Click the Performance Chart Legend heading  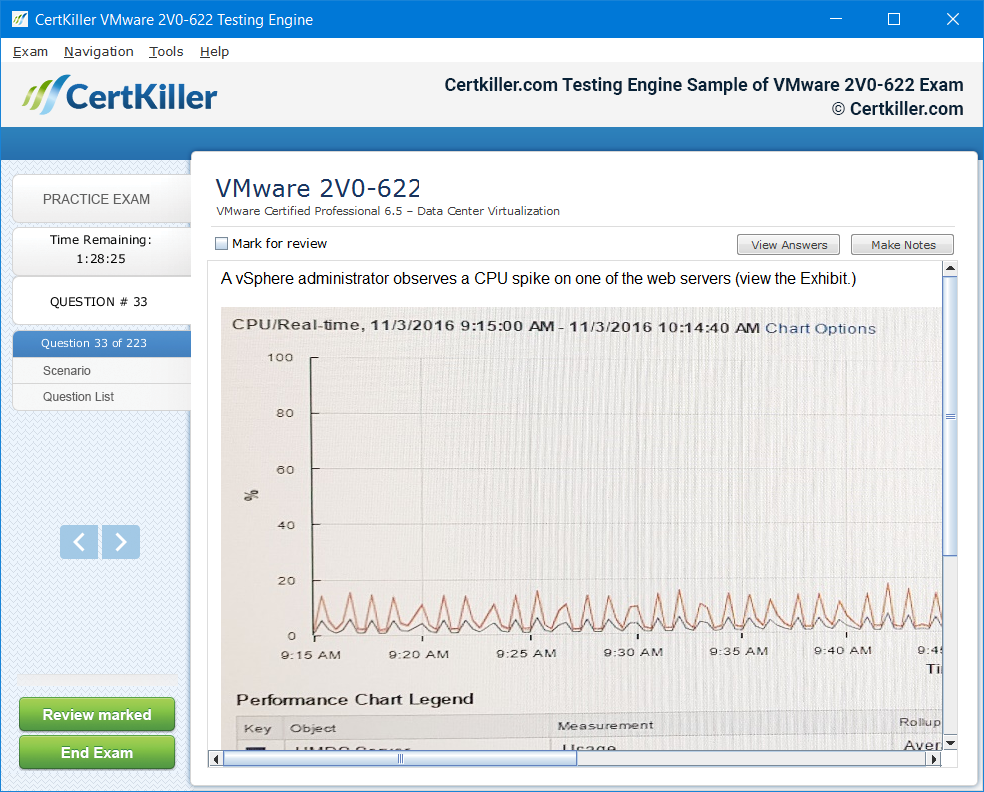(x=355, y=699)
